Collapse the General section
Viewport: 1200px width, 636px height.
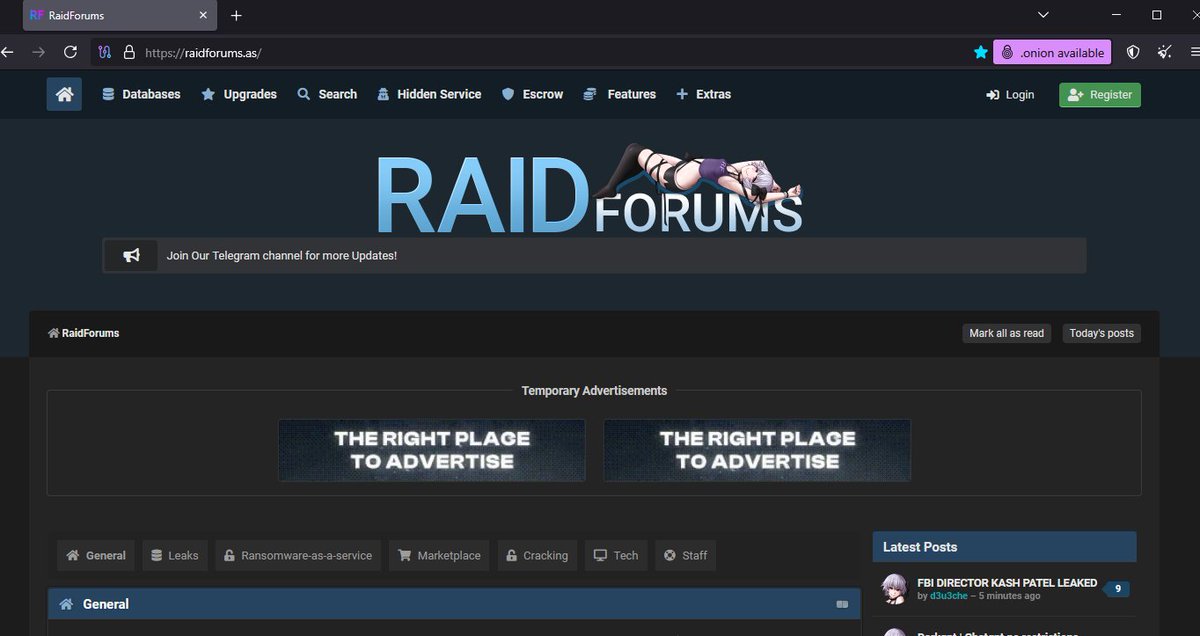coord(842,605)
